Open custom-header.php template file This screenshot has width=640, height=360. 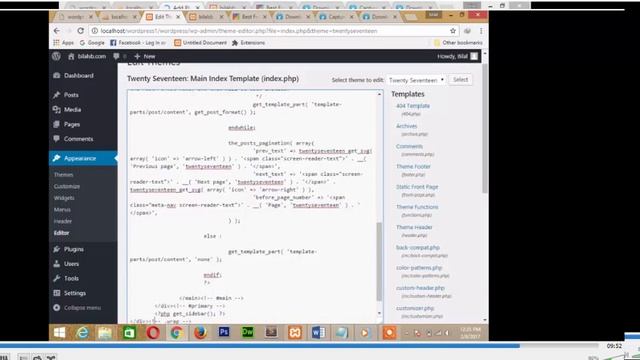(420, 288)
